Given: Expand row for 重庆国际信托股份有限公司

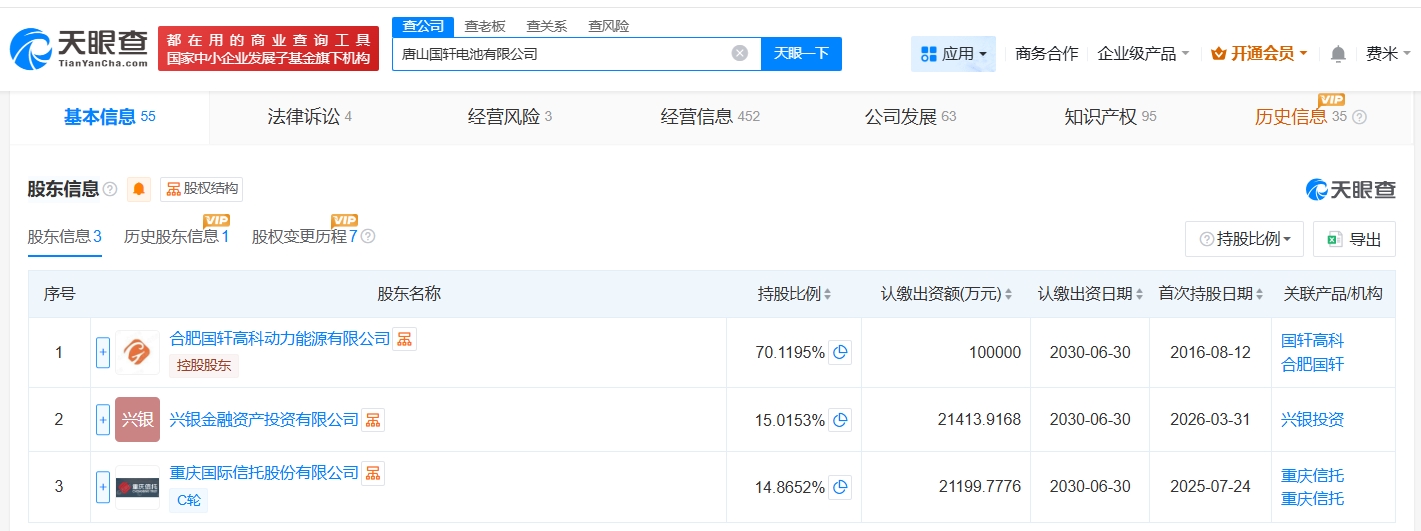Looking at the screenshot, I should (x=102, y=487).
